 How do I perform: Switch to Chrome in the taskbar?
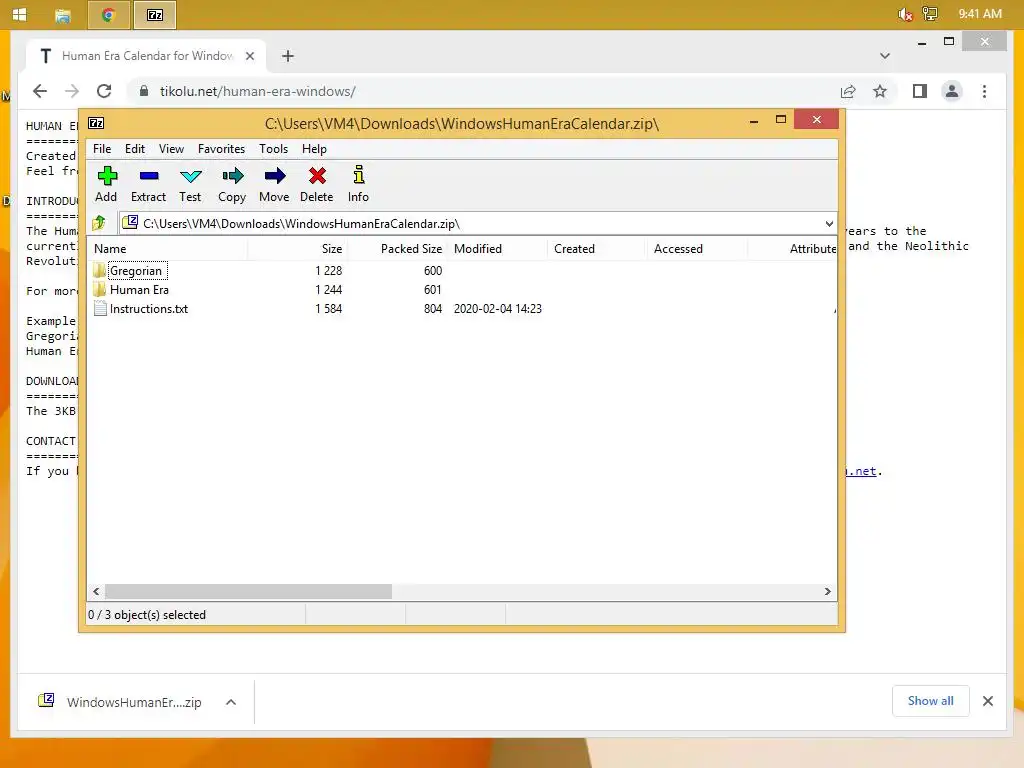[x=108, y=15]
